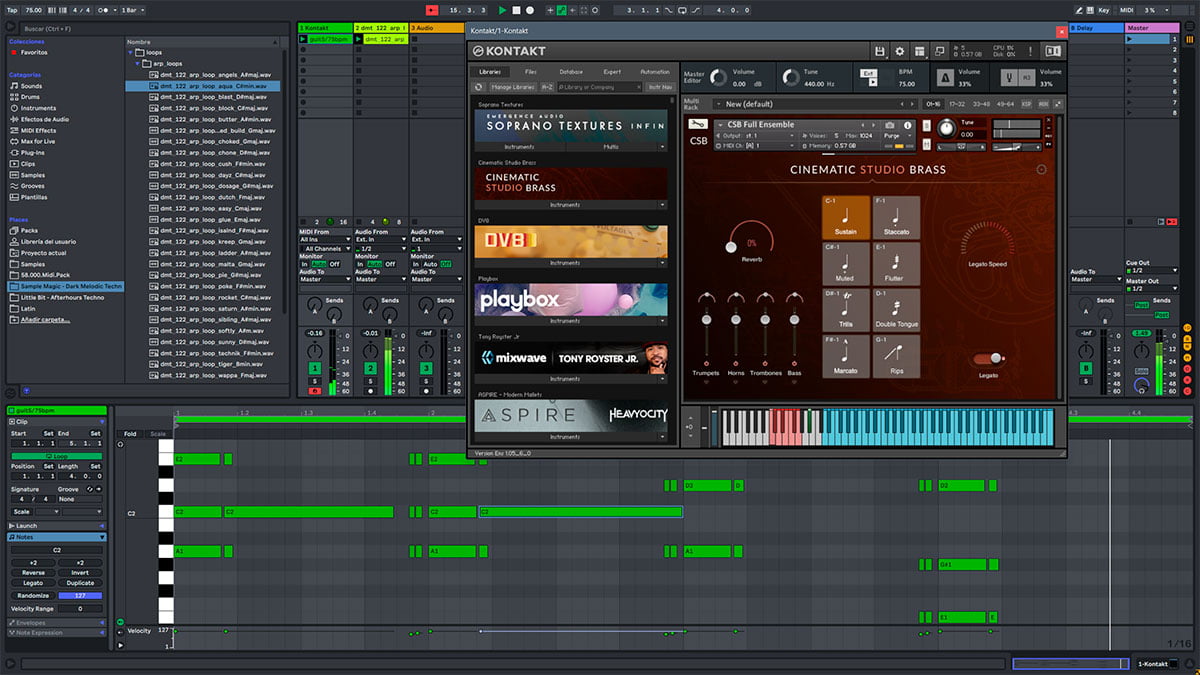Click the wrench icon on CSB instrument
This screenshot has width=1200, height=675.
(696, 125)
